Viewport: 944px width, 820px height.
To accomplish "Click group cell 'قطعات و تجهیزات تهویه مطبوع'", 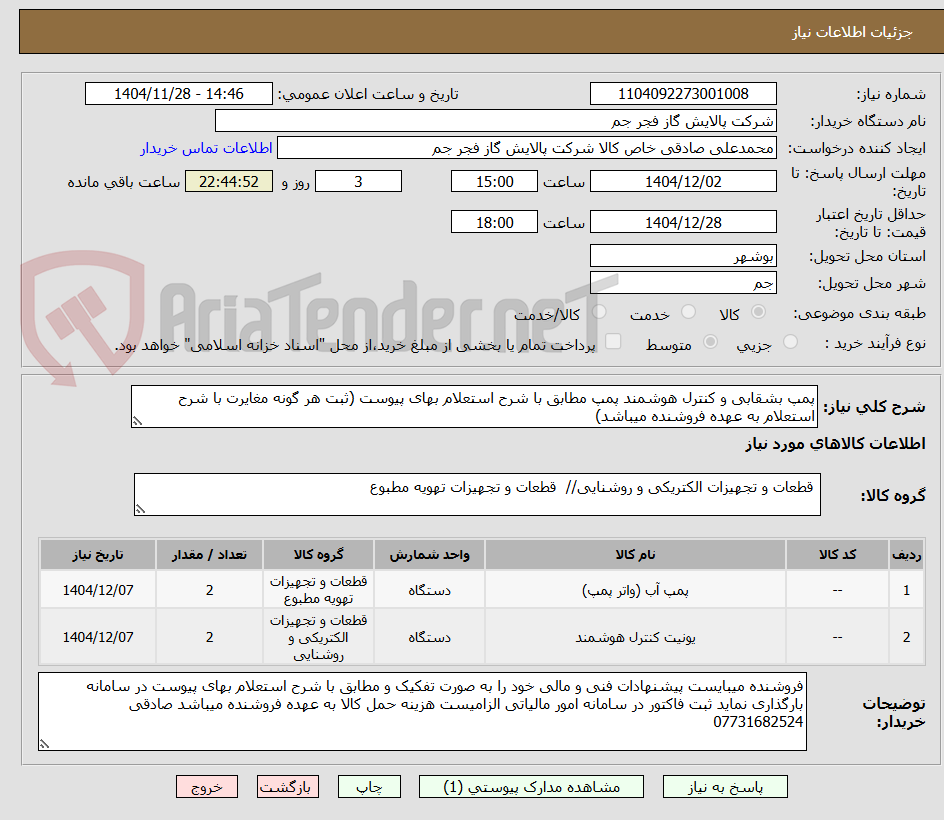I will click(x=318, y=590).
